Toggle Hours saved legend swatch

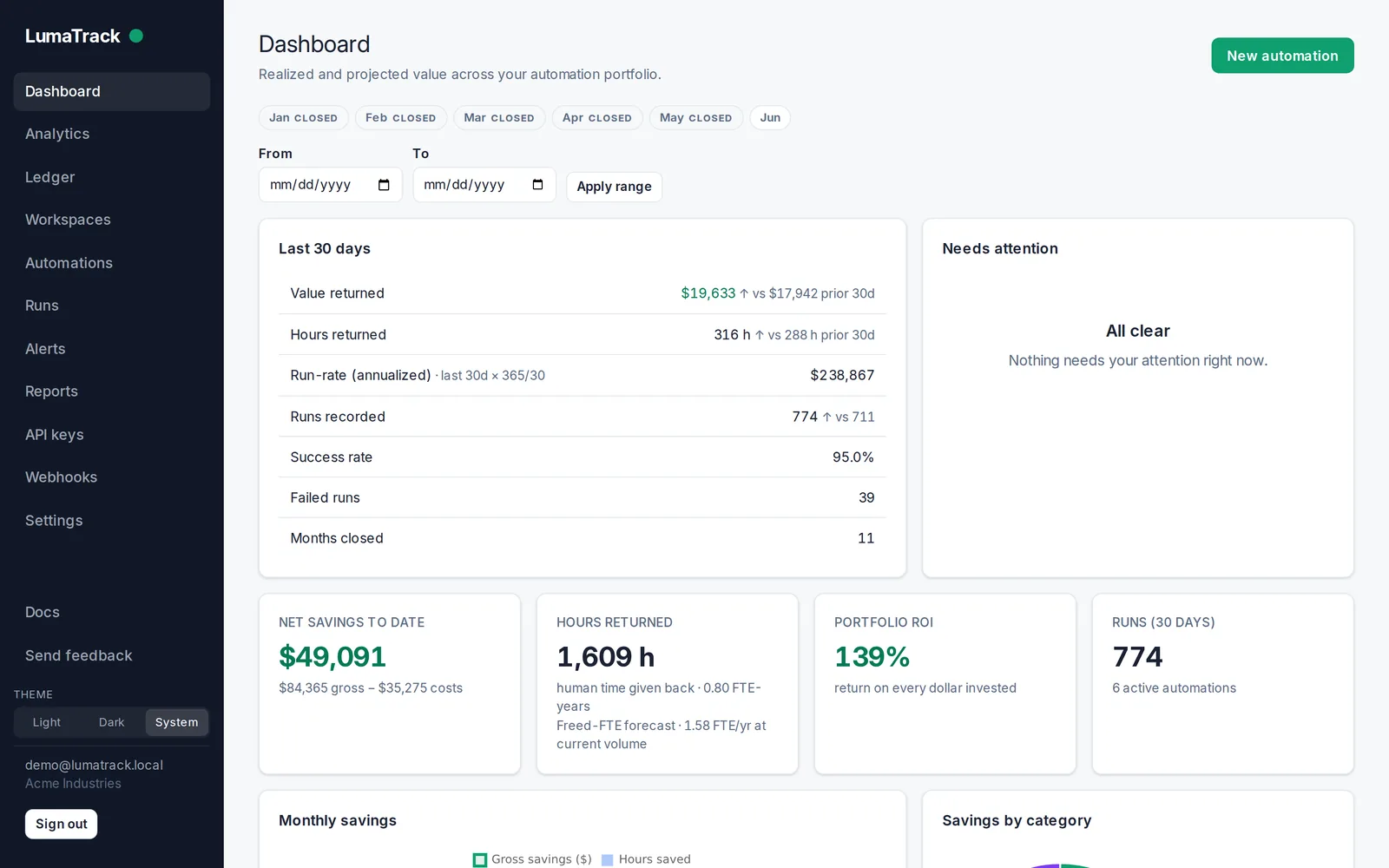[608, 859]
